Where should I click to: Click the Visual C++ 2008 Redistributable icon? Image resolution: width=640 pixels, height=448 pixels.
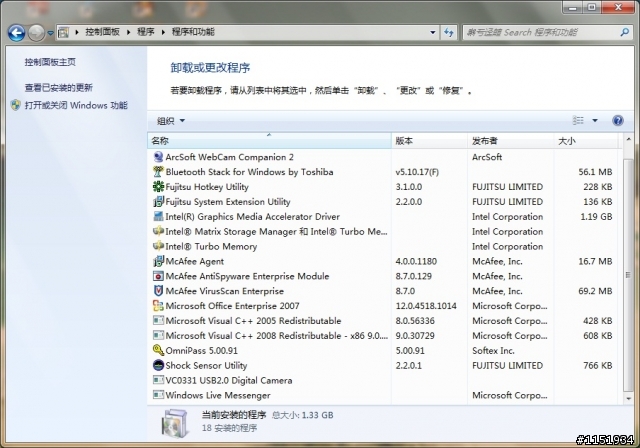point(158,335)
